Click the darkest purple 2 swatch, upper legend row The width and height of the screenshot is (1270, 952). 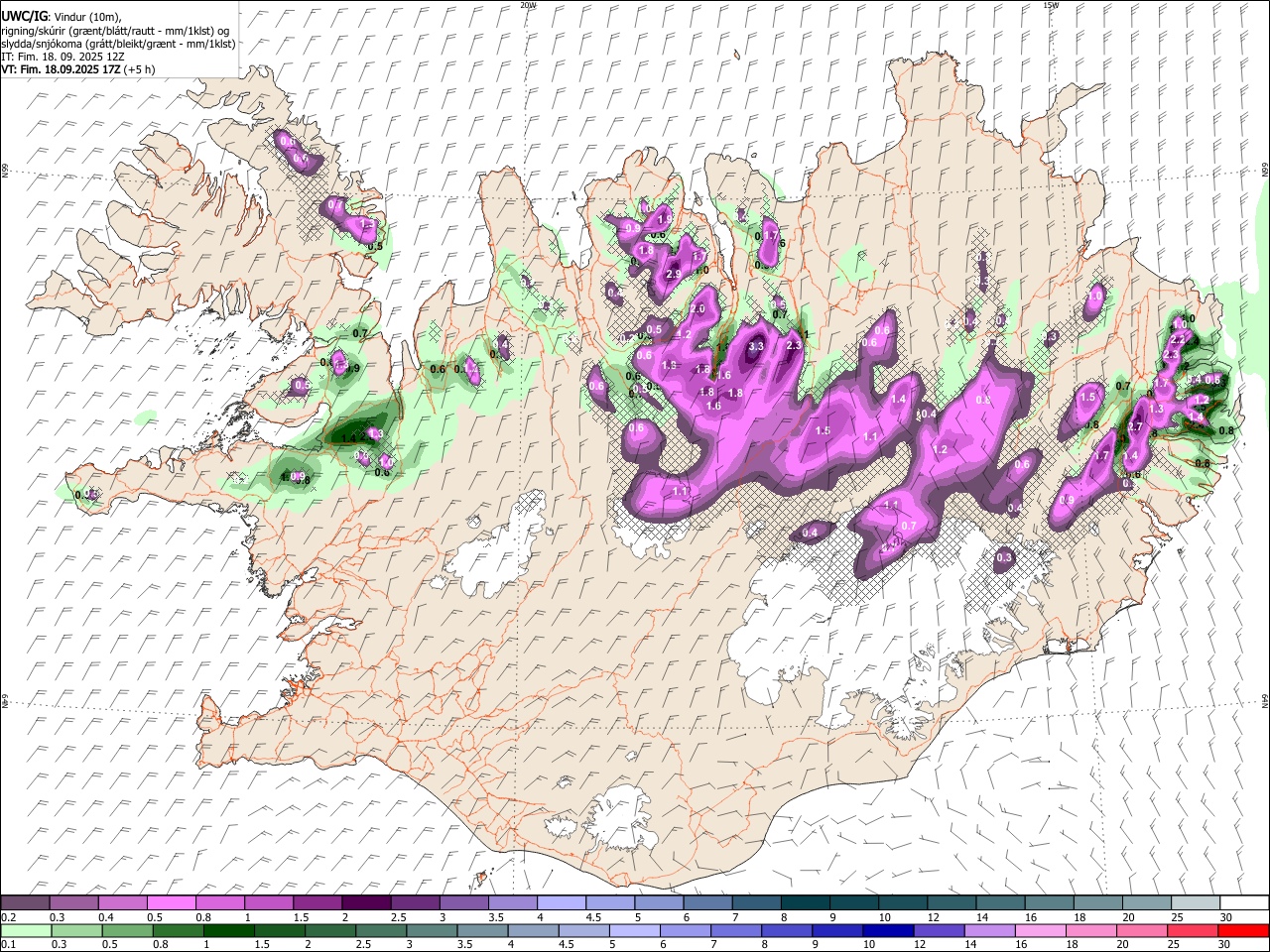pos(366,903)
